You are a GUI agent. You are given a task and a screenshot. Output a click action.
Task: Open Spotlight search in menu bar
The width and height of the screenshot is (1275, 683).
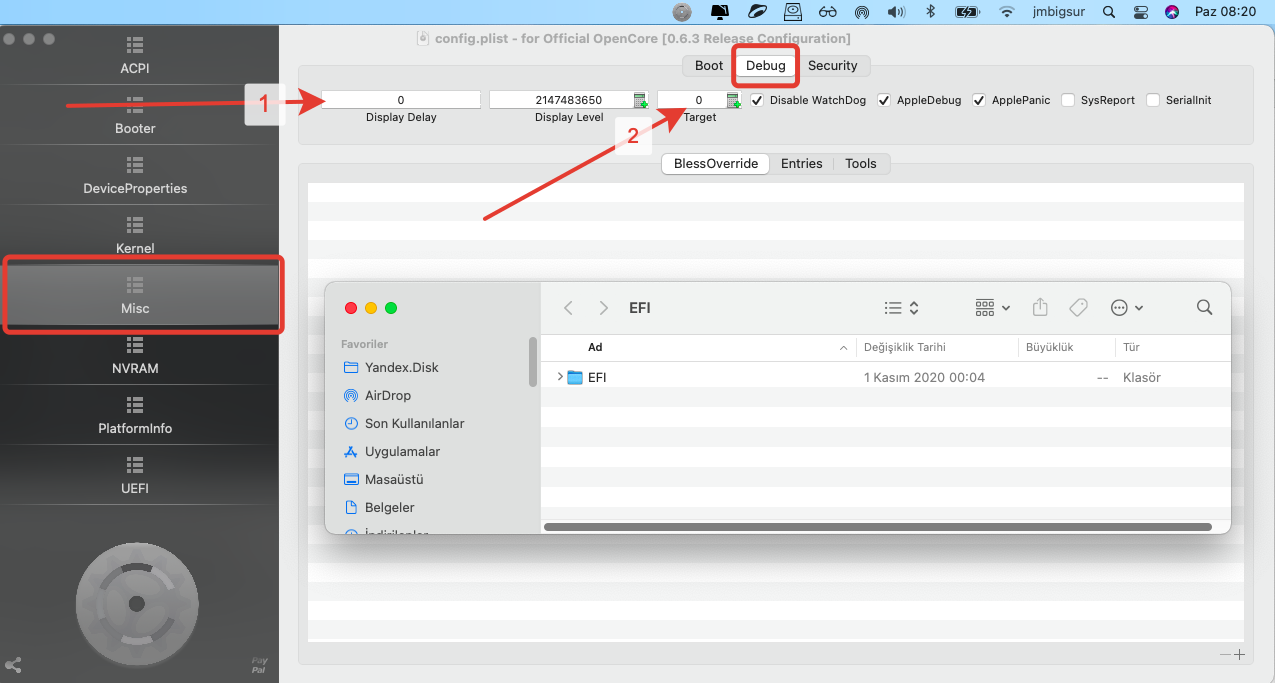[1108, 12]
